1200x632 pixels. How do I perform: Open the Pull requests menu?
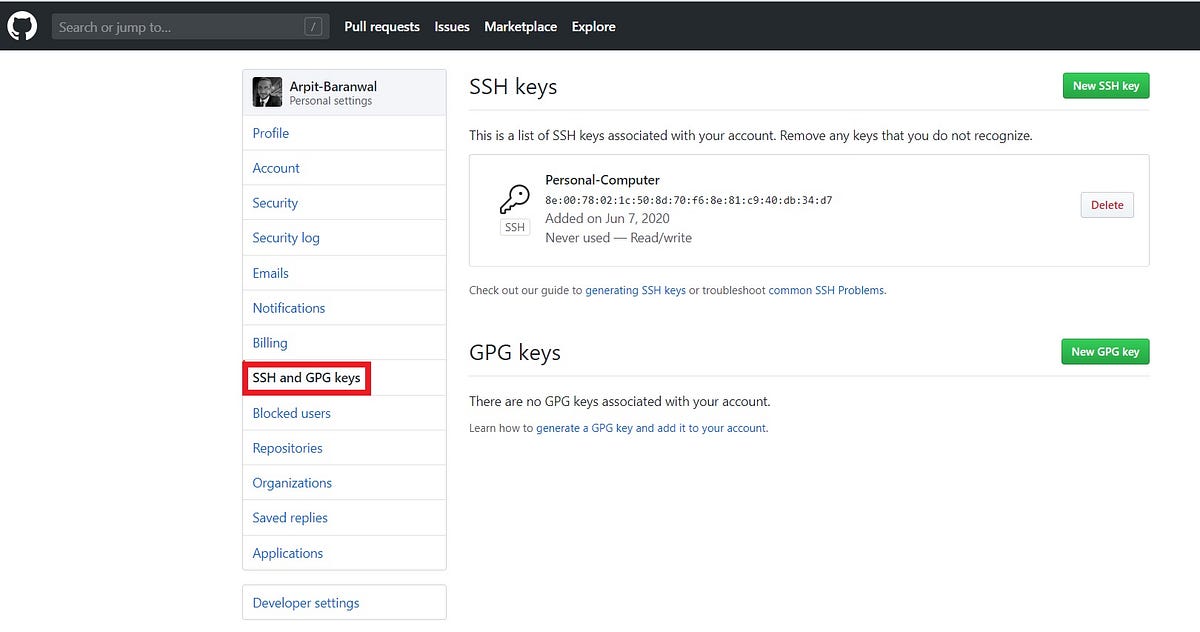tap(382, 27)
